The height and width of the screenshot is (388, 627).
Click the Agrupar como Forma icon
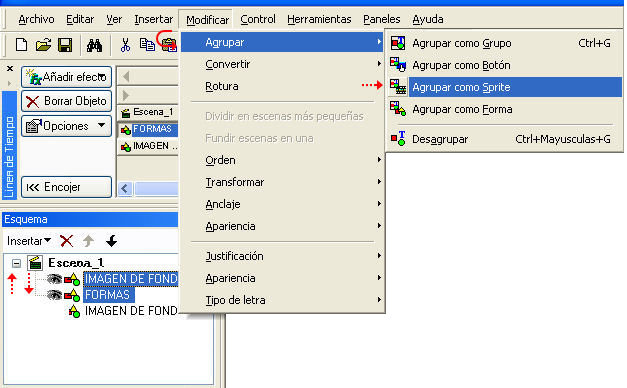point(398,108)
